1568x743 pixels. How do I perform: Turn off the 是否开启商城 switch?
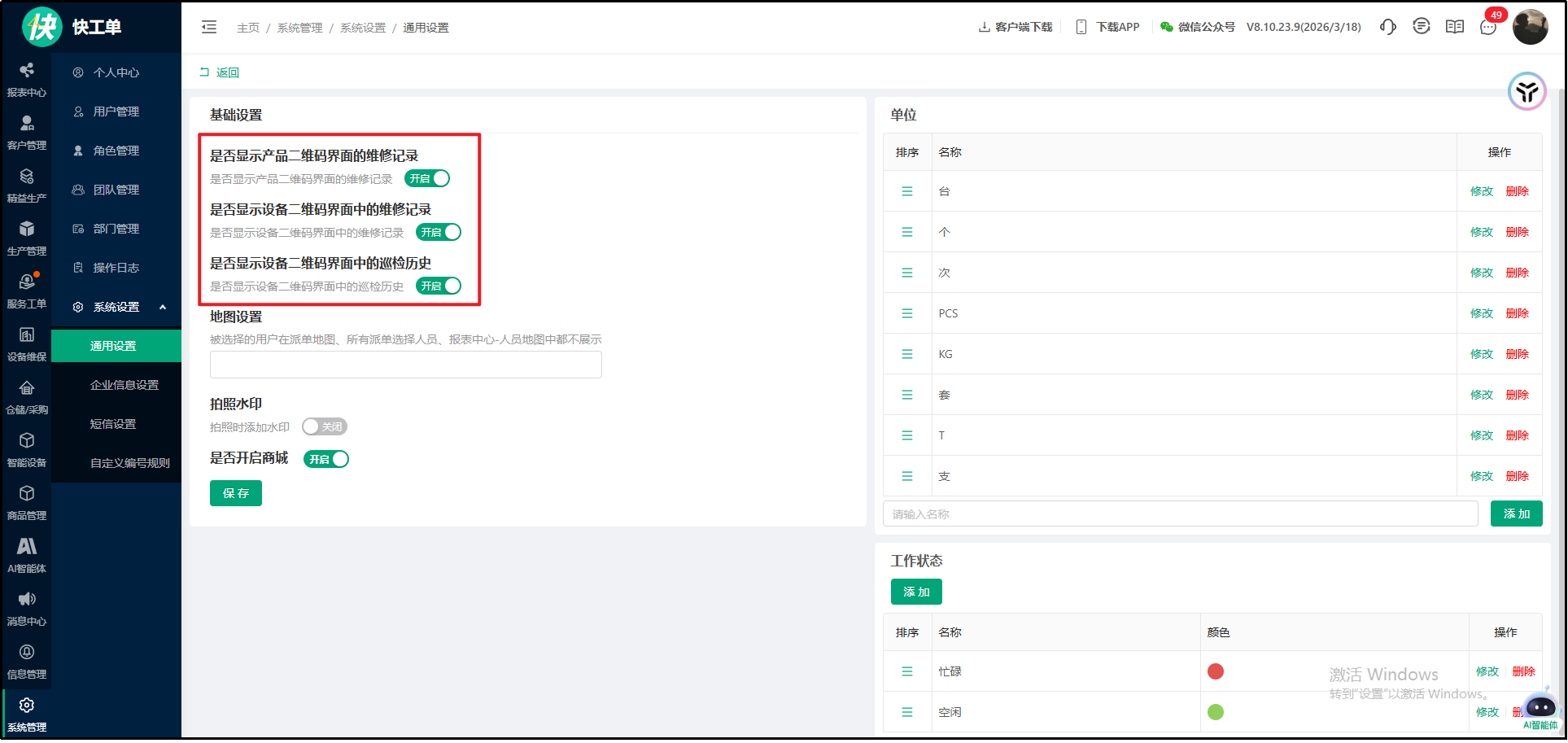point(326,459)
